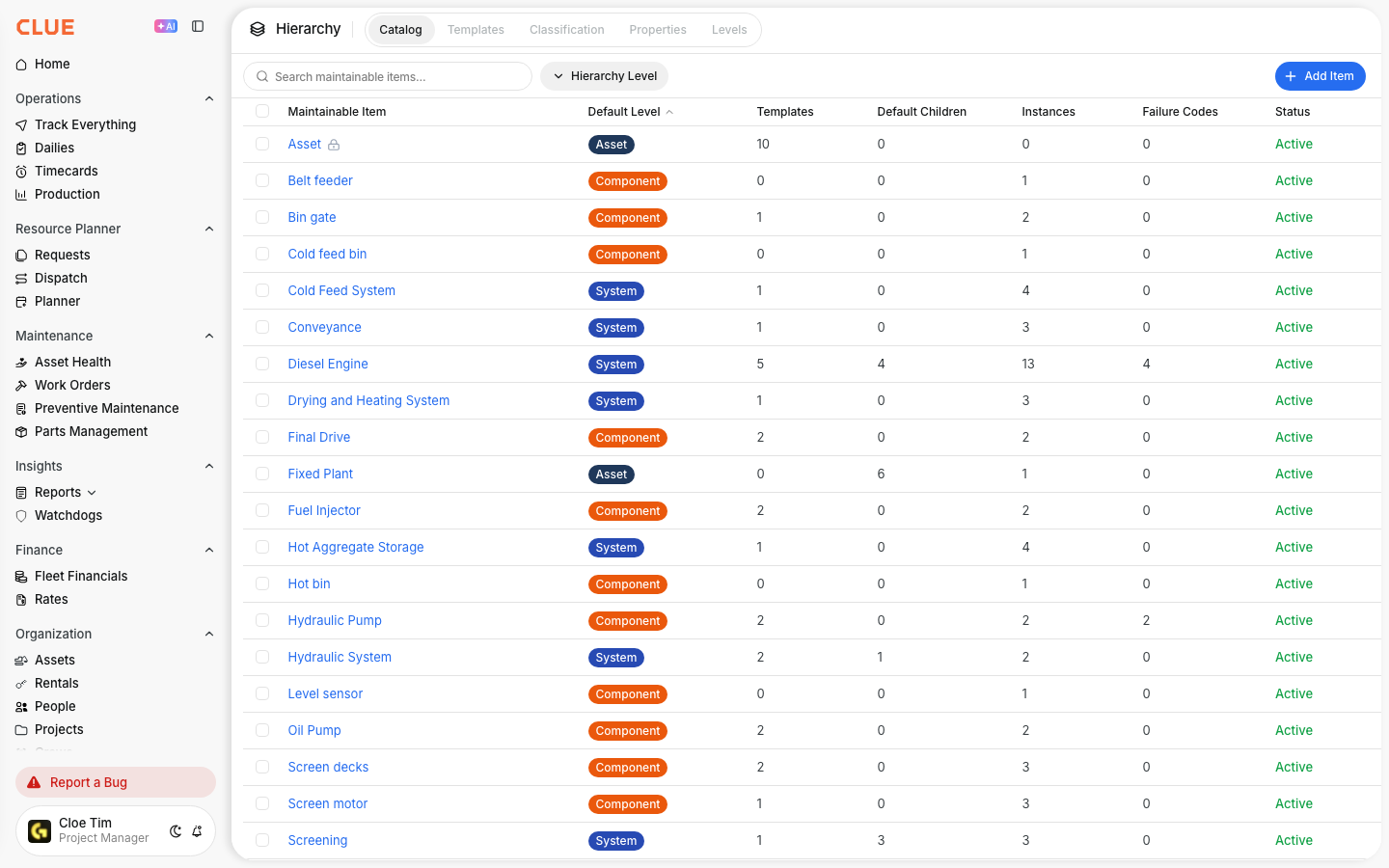Open Hierarchy Level filter dropdown
The height and width of the screenshot is (868, 1389).
pyautogui.click(x=604, y=76)
